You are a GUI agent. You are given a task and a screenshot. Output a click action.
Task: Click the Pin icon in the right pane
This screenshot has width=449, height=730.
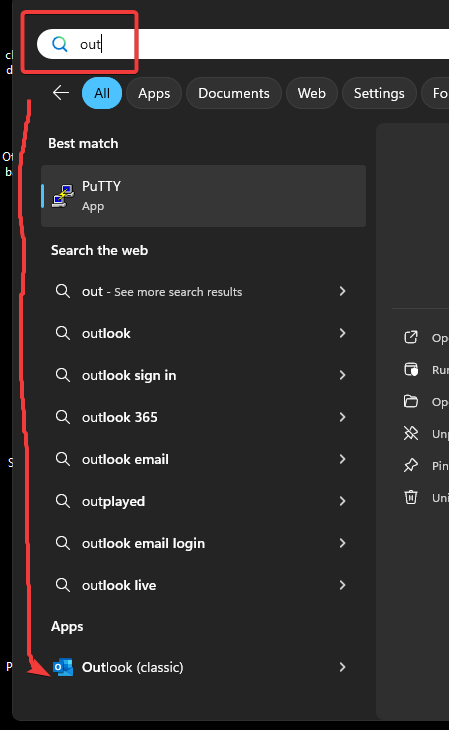click(x=411, y=465)
